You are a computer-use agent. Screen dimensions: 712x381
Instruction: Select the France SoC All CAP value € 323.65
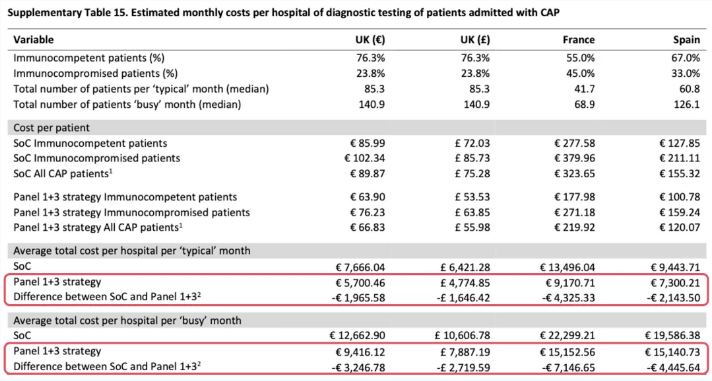(574, 173)
